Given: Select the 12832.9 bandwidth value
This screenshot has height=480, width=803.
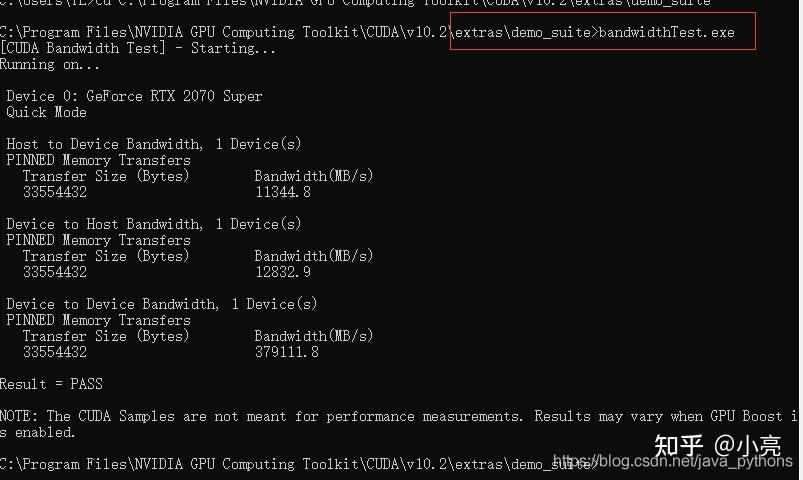Looking at the screenshot, I should pos(283,272).
